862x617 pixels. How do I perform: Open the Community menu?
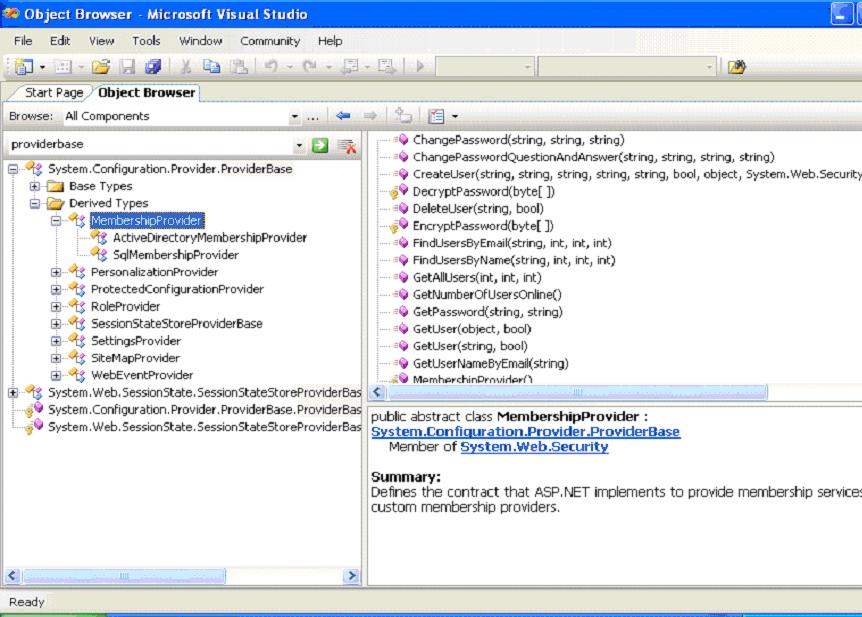(270, 41)
